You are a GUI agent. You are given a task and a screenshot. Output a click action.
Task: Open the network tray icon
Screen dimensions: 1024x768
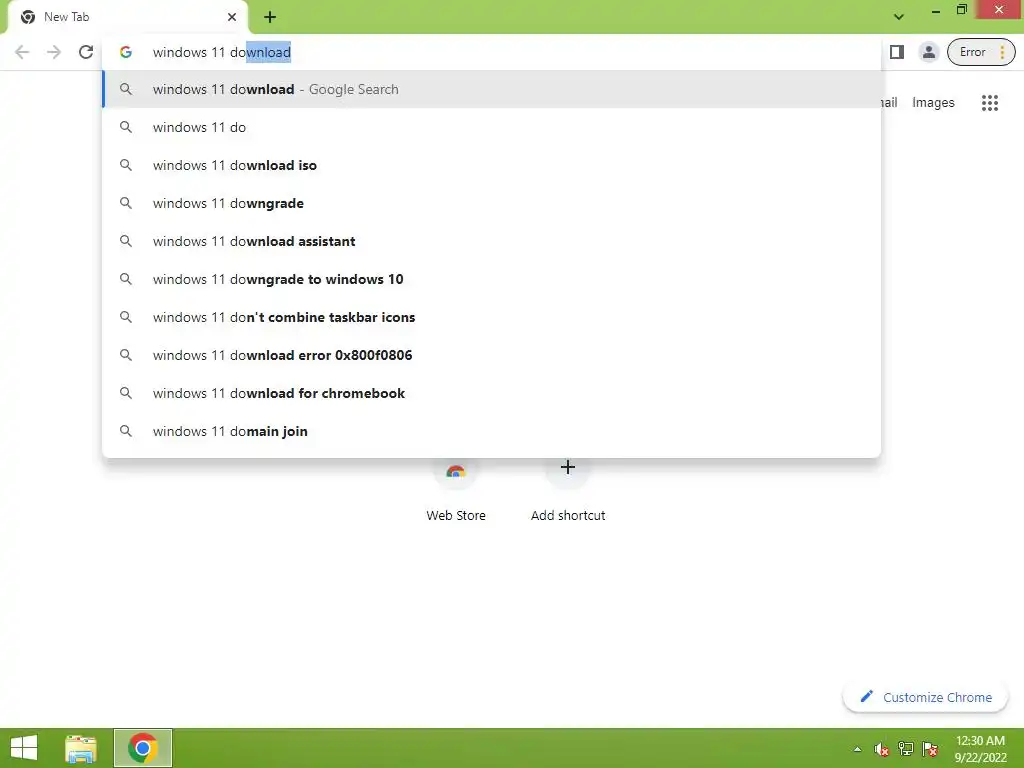click(906, 748)
